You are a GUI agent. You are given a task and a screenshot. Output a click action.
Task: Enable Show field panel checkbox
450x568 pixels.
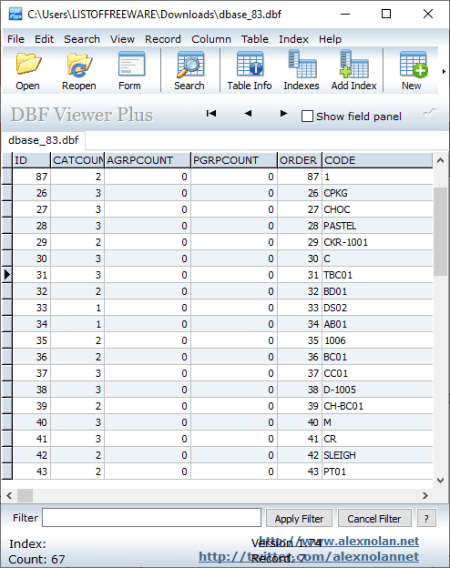coord(307,116)
